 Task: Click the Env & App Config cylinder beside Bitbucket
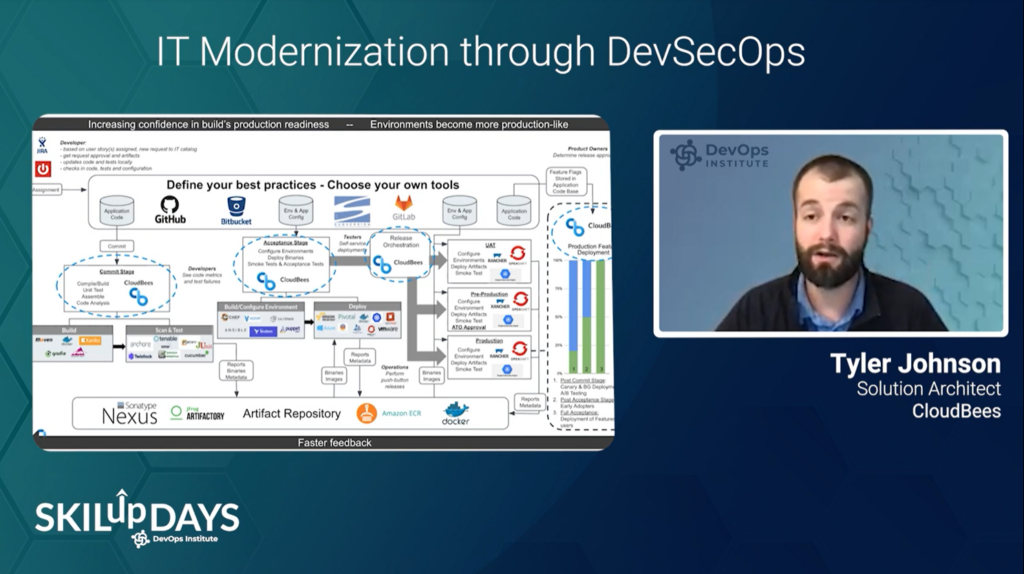pos(296,211)
